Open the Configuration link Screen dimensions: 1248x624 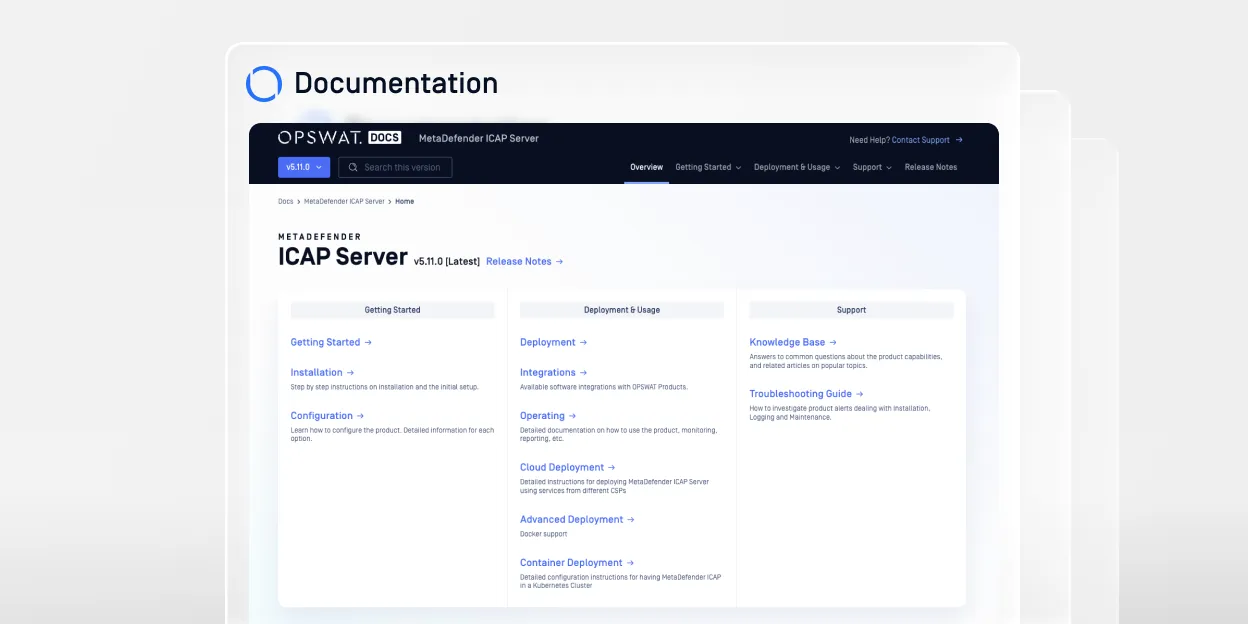[327, 416]
